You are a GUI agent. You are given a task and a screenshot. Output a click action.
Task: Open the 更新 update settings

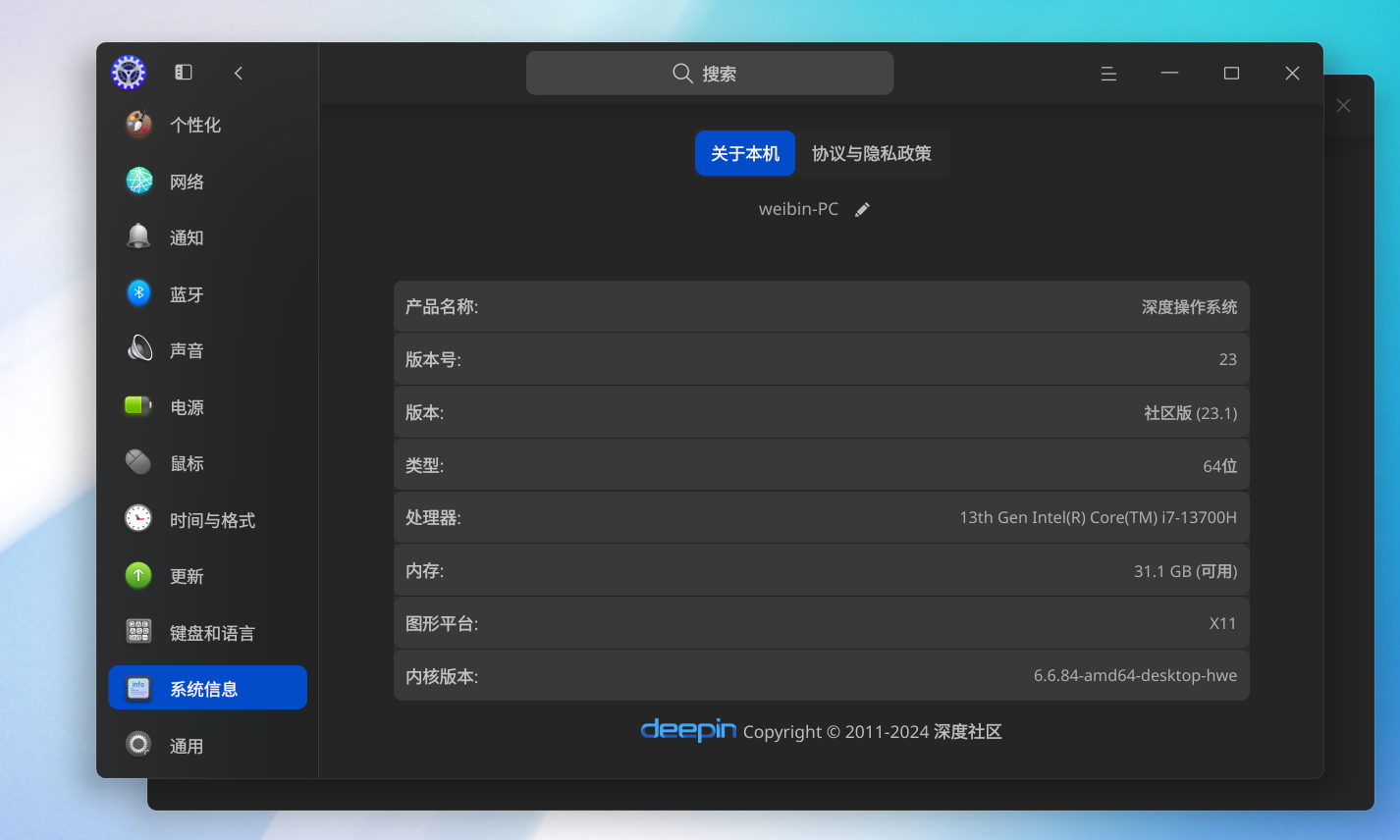click(207, 576)
